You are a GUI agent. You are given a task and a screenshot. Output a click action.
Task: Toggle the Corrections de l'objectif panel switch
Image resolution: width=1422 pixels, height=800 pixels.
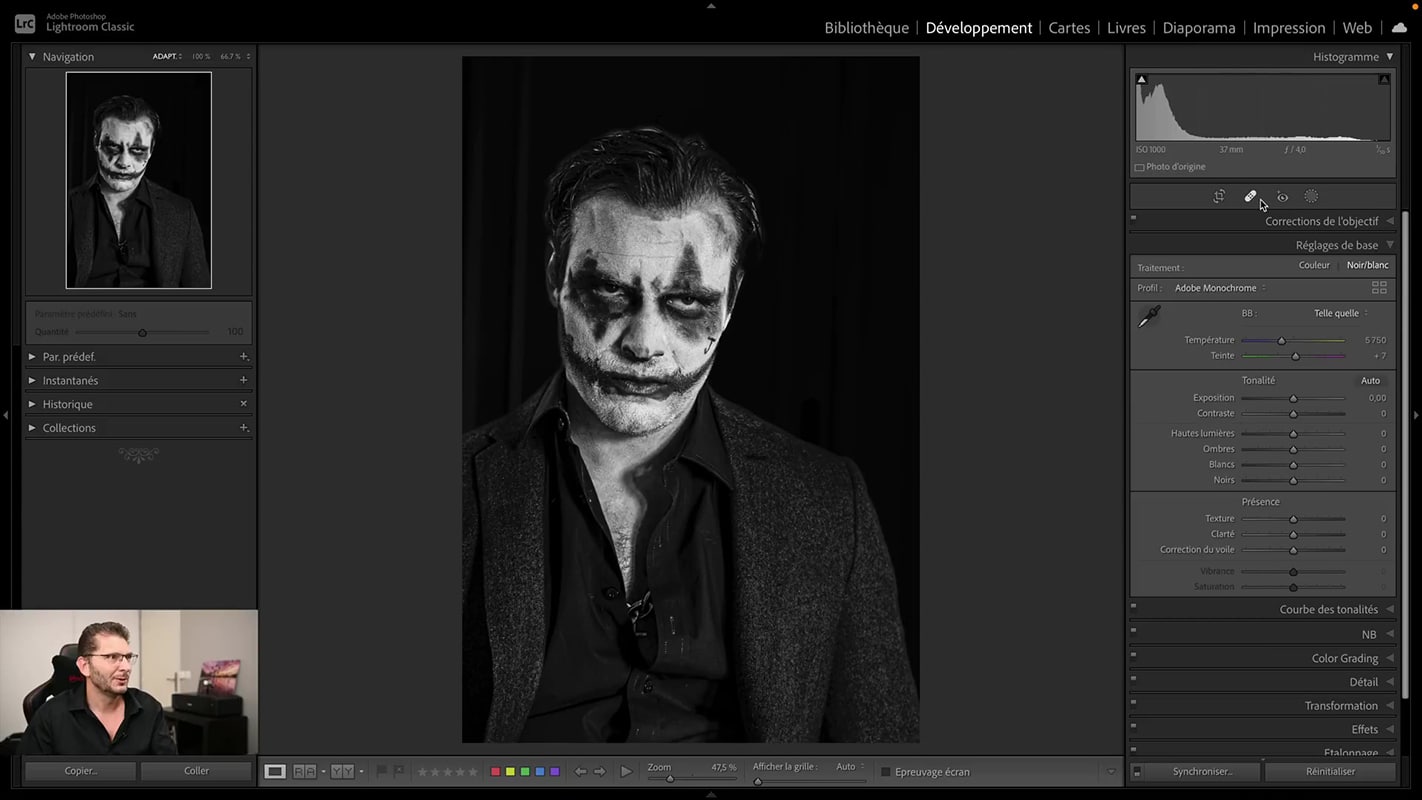point(1133,217)
